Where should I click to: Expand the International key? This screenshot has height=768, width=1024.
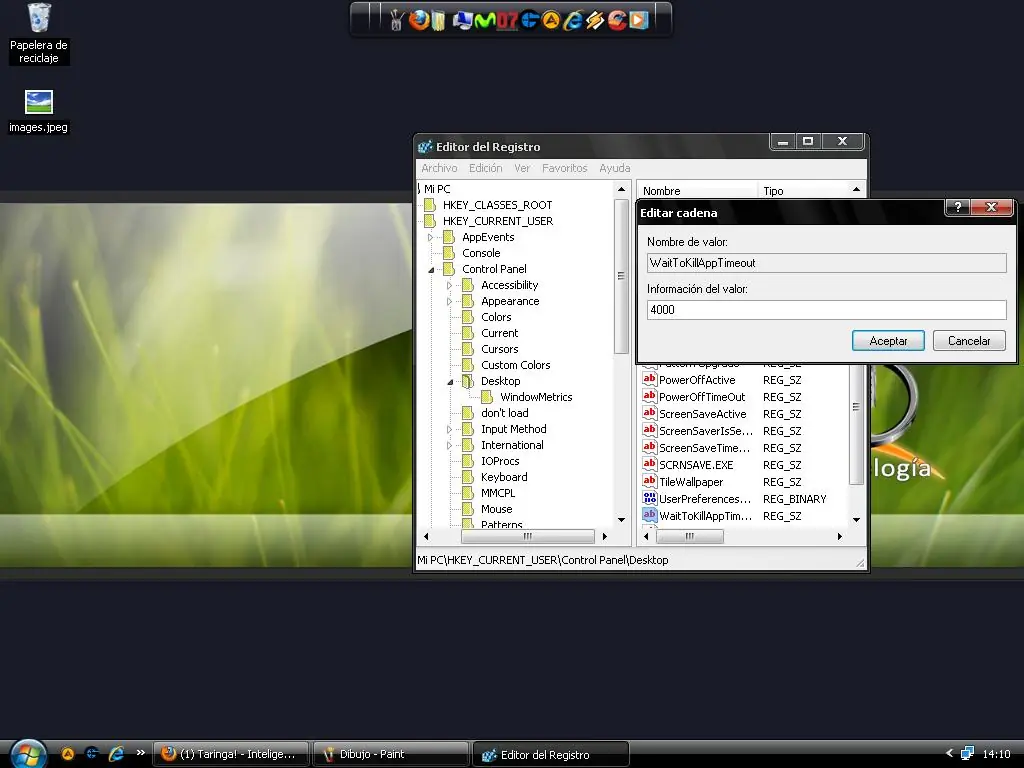[x=449, y=445]
